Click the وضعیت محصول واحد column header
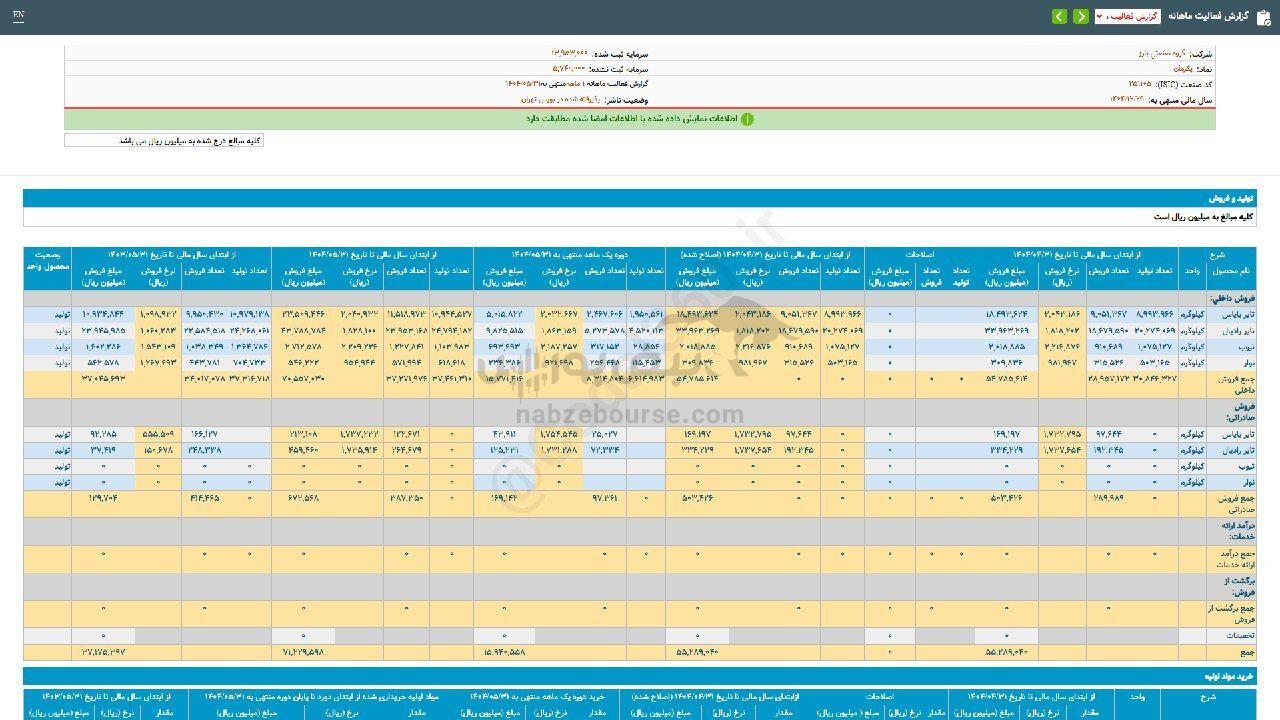Image resolution: width=1280 pixels, height=720 pixels. [48, 262]
